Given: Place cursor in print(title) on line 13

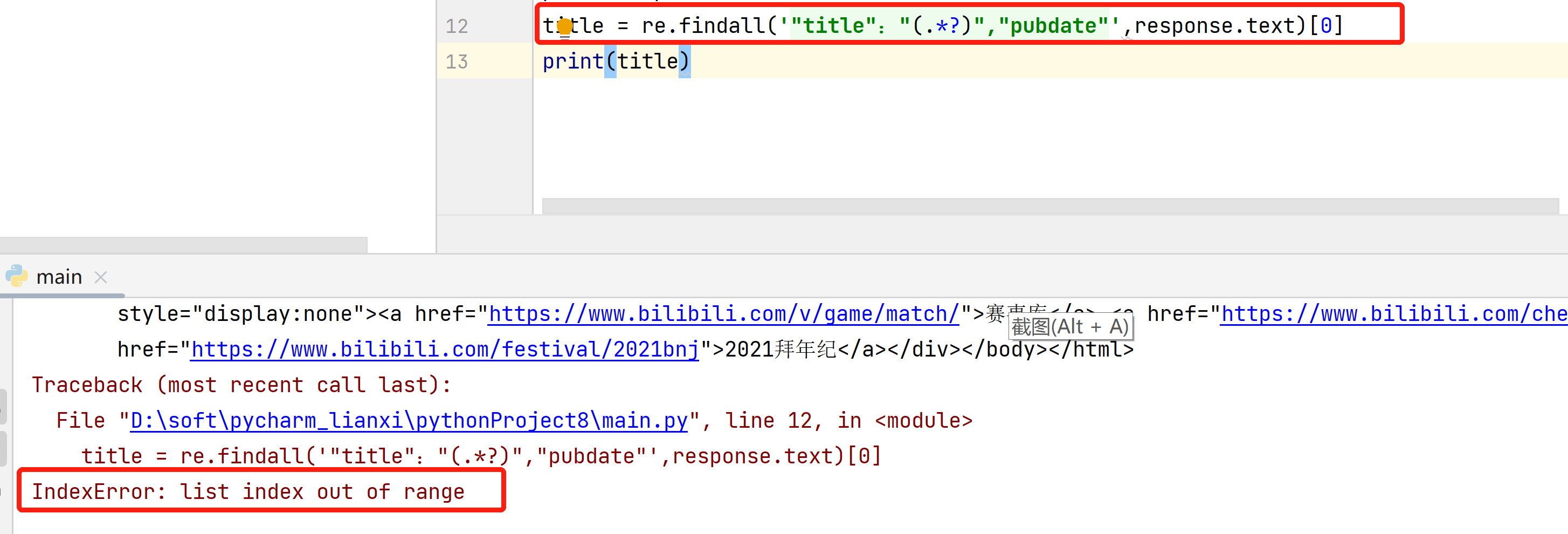Looking at the screenshot, I should coord(646,61).
